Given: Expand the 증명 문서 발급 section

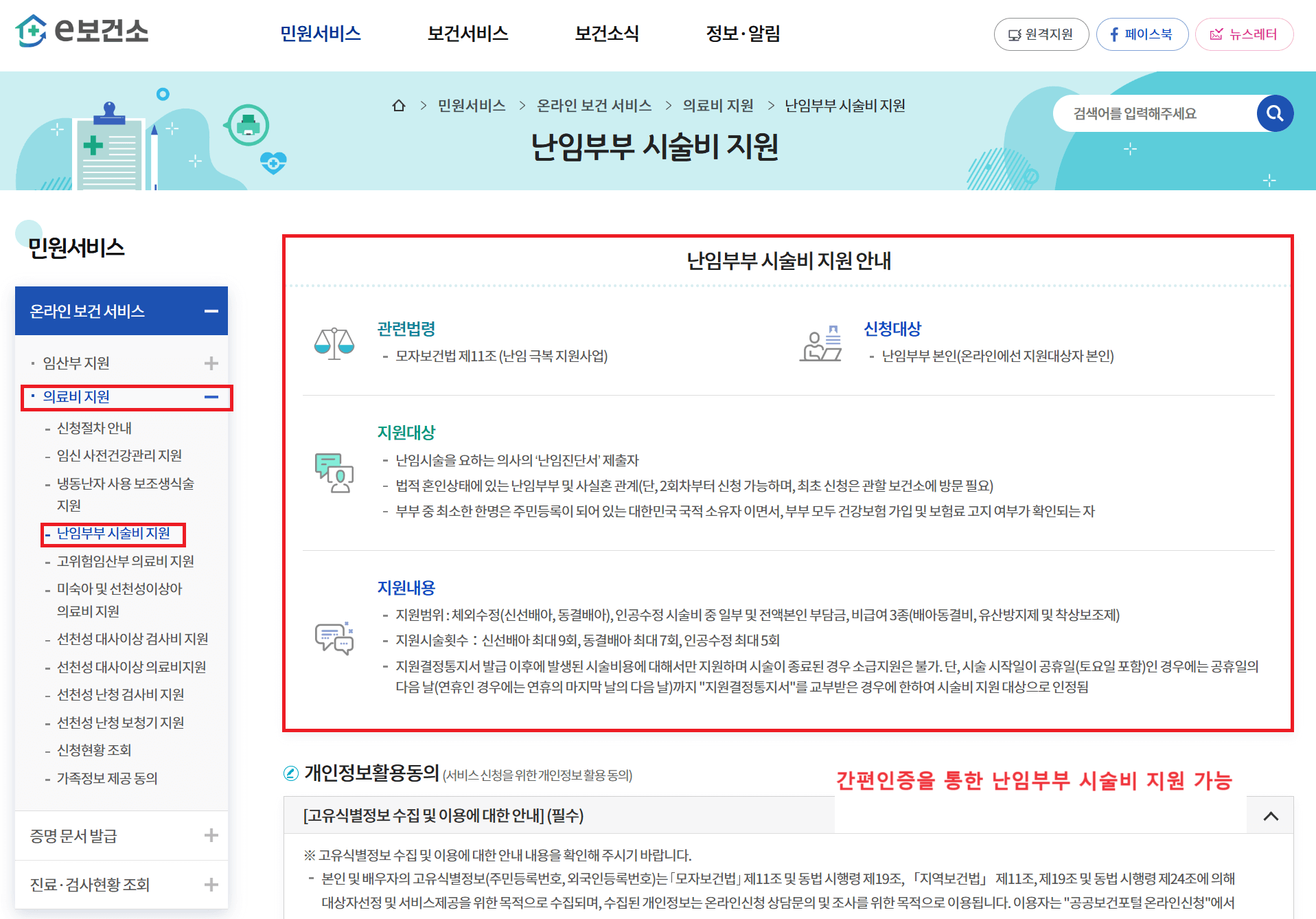Looking at the screenshot, I should click(x=212, y=835).
